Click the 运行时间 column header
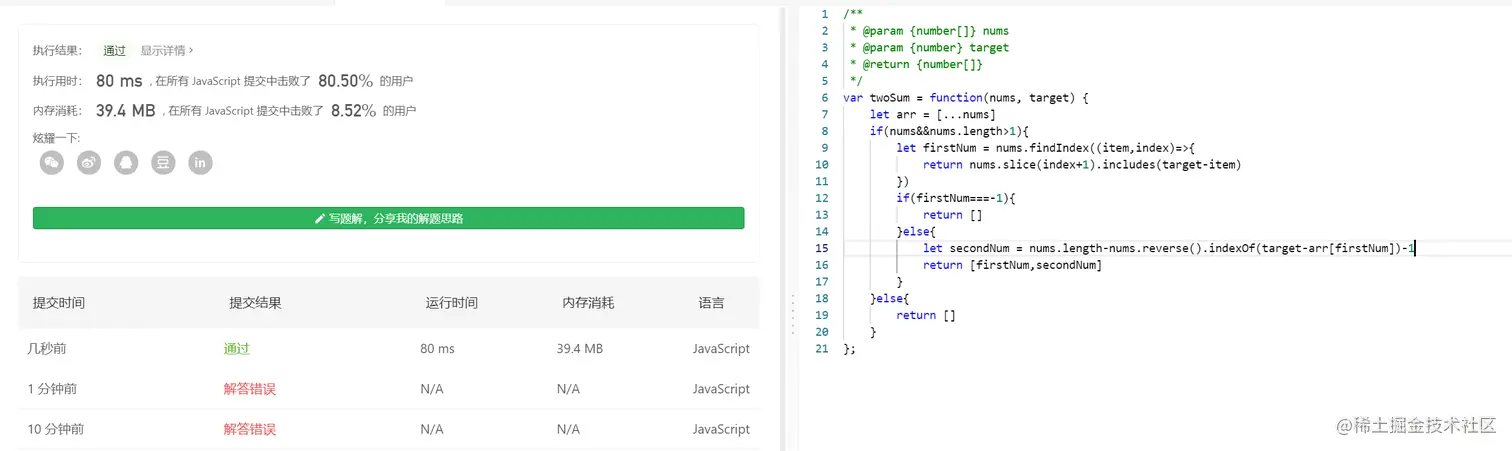 (452, 303)
